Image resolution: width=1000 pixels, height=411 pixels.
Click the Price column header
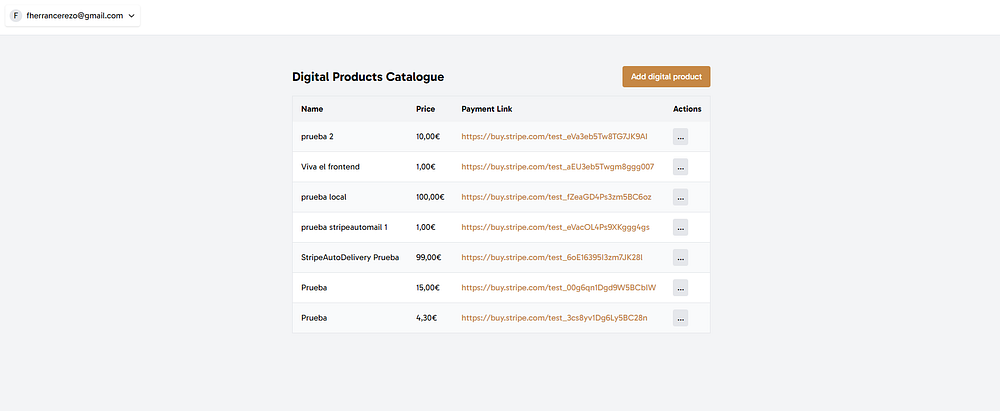pos(426,109)
